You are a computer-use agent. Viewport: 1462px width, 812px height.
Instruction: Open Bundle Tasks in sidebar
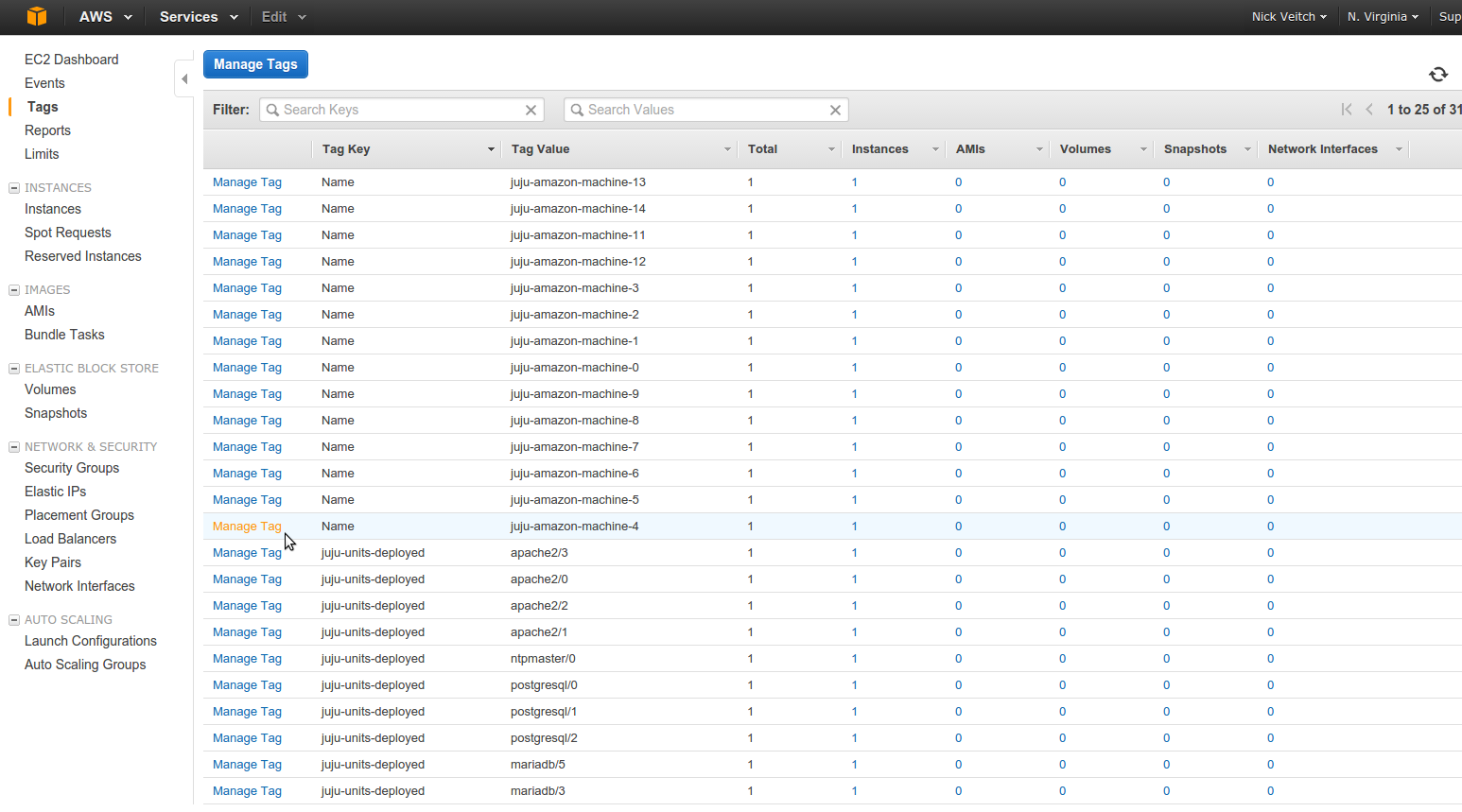click(x=64, y=335)
